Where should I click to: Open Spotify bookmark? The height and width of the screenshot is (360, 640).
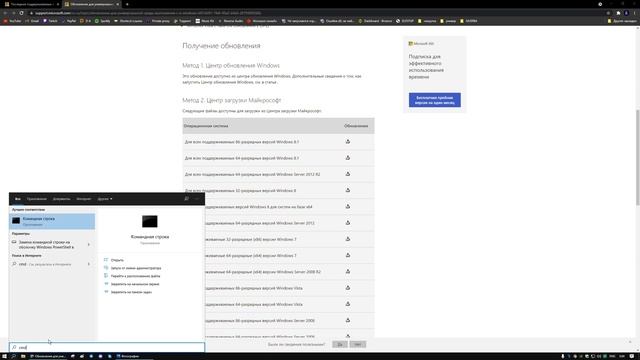click(103, 21)
